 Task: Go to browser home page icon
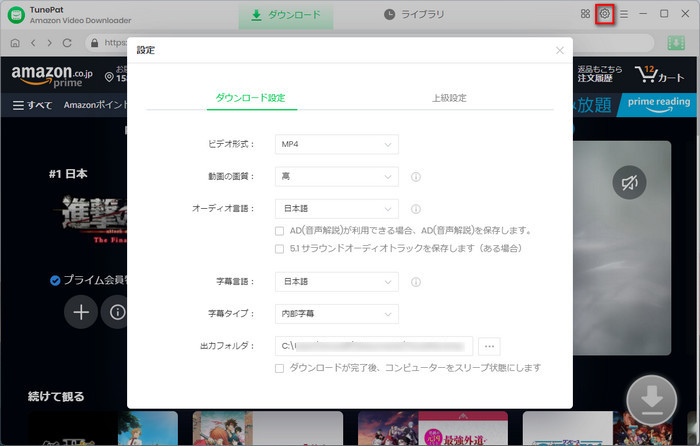click(x=15, y=43)
